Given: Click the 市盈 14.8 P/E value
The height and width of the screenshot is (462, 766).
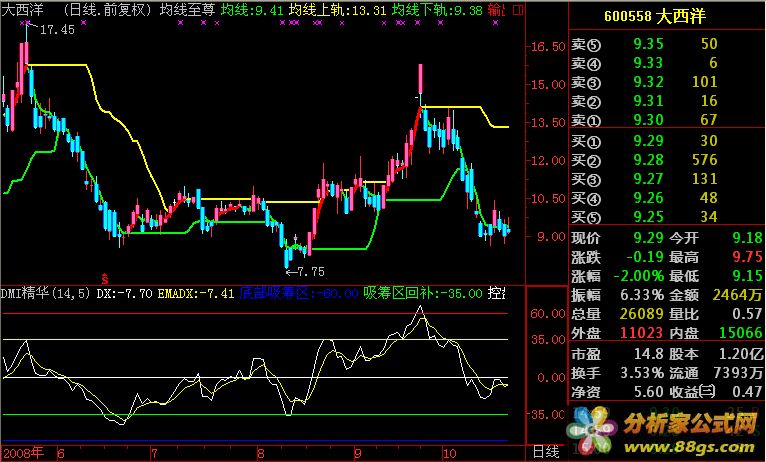Looking at the screenshot, I should tap(617, 355).
